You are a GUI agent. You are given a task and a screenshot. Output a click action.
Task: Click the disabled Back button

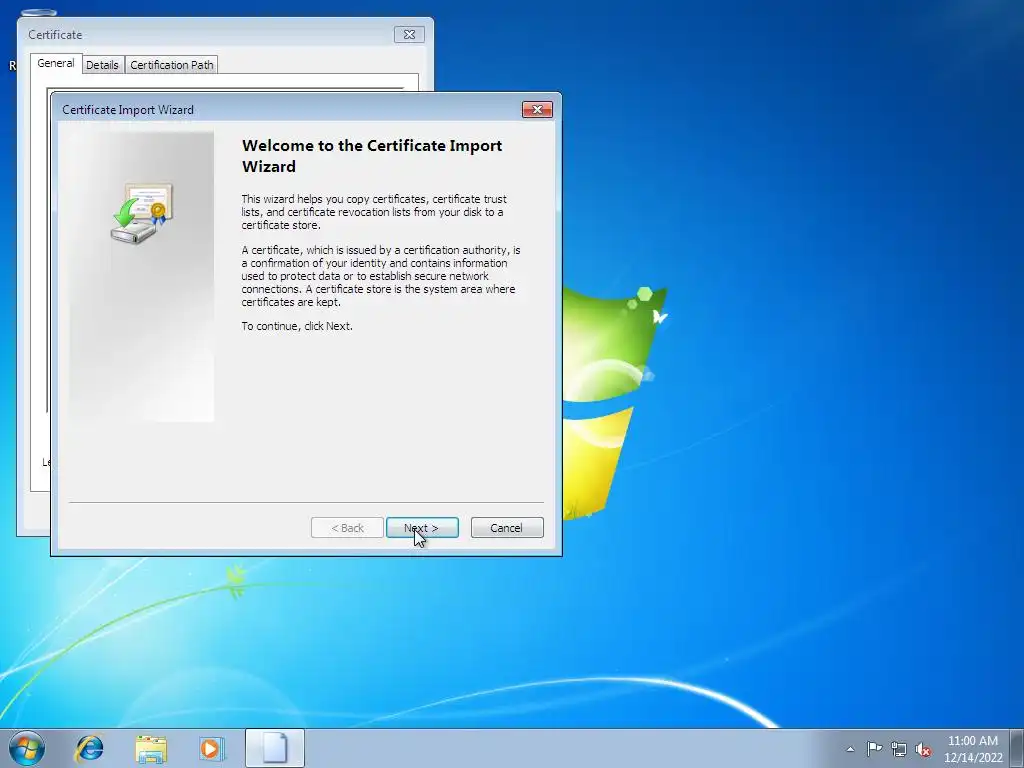click(347, 528)
